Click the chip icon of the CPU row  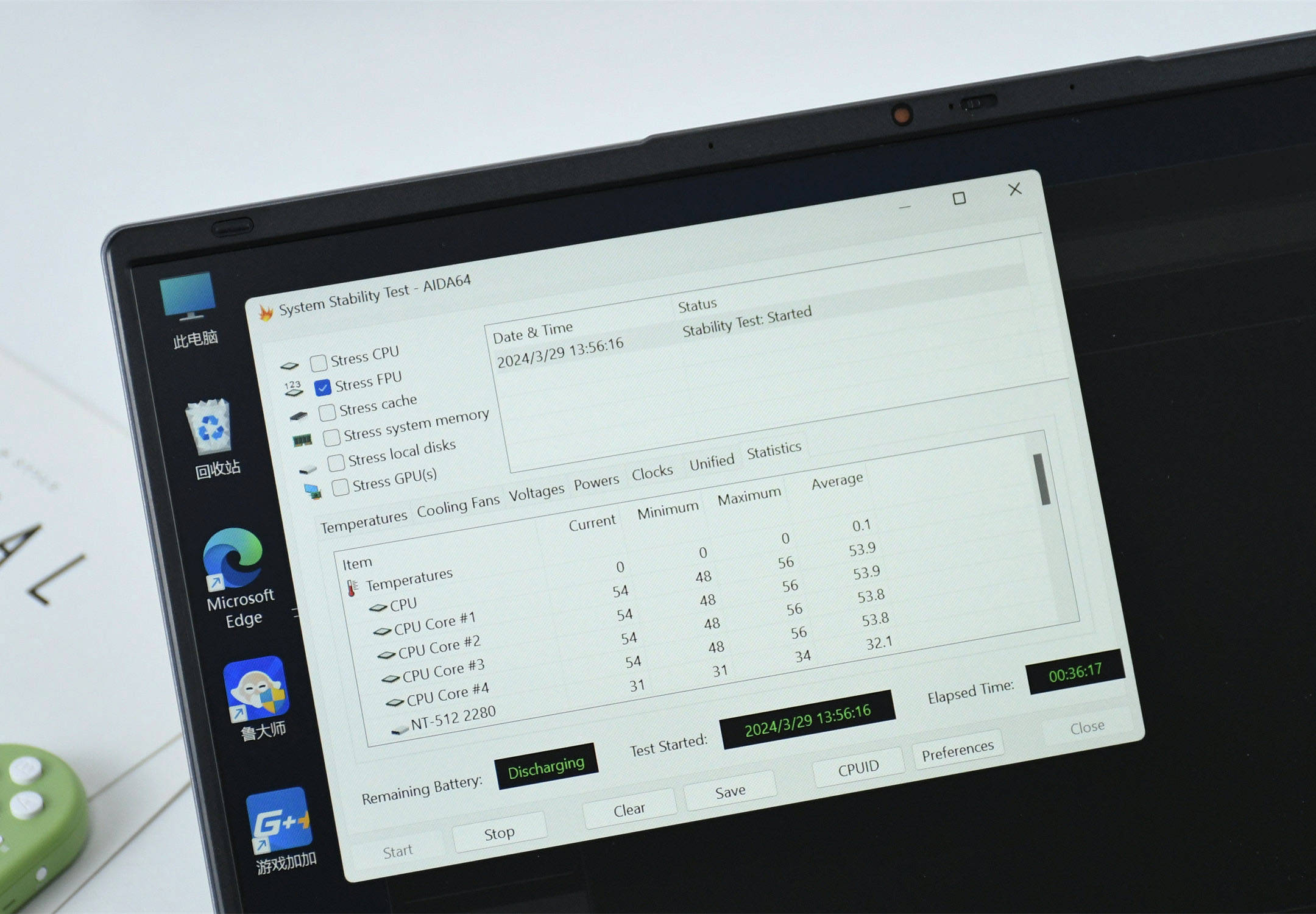378,607
